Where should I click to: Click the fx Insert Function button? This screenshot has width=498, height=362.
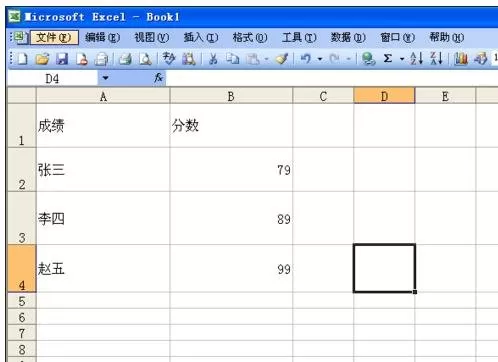158,78
